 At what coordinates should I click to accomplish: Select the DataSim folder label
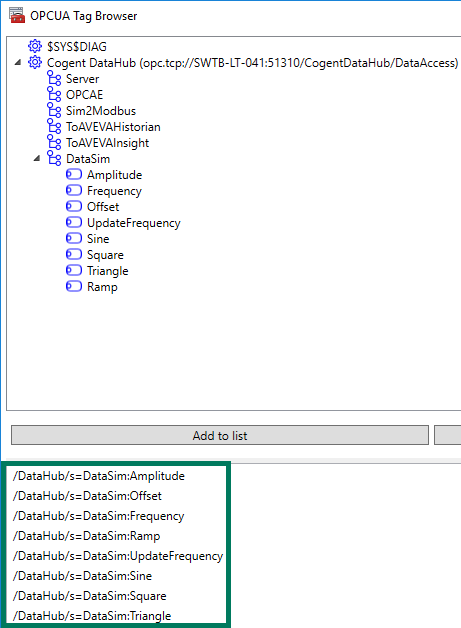(88, 159)
